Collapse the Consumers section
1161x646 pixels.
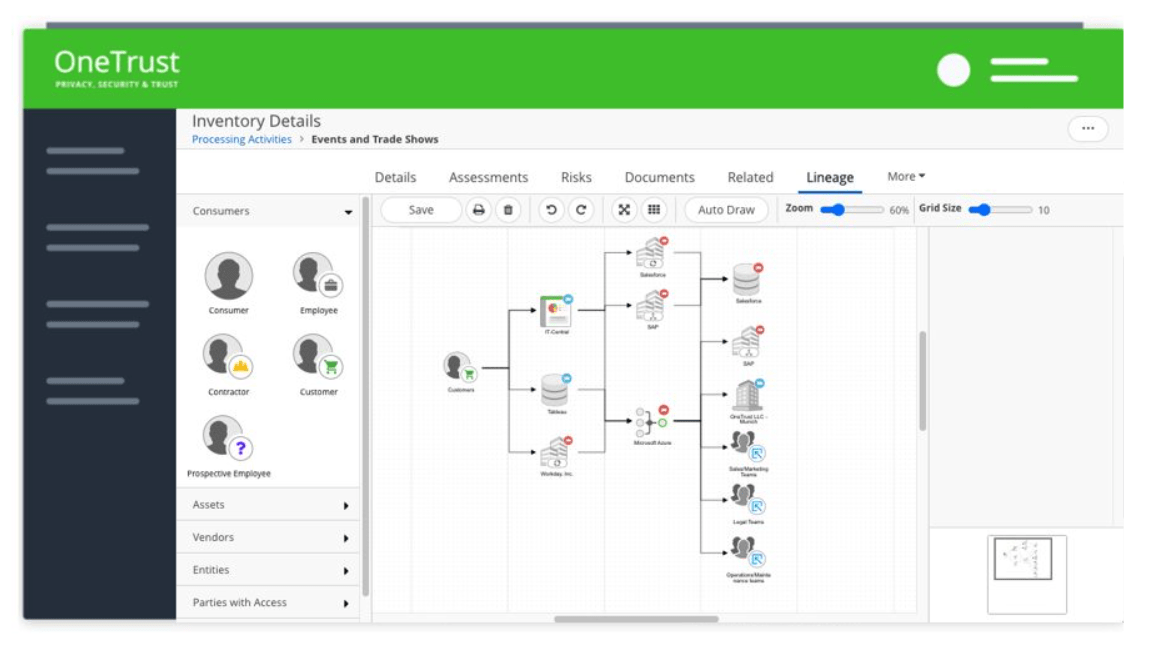[x=348, y=212]
